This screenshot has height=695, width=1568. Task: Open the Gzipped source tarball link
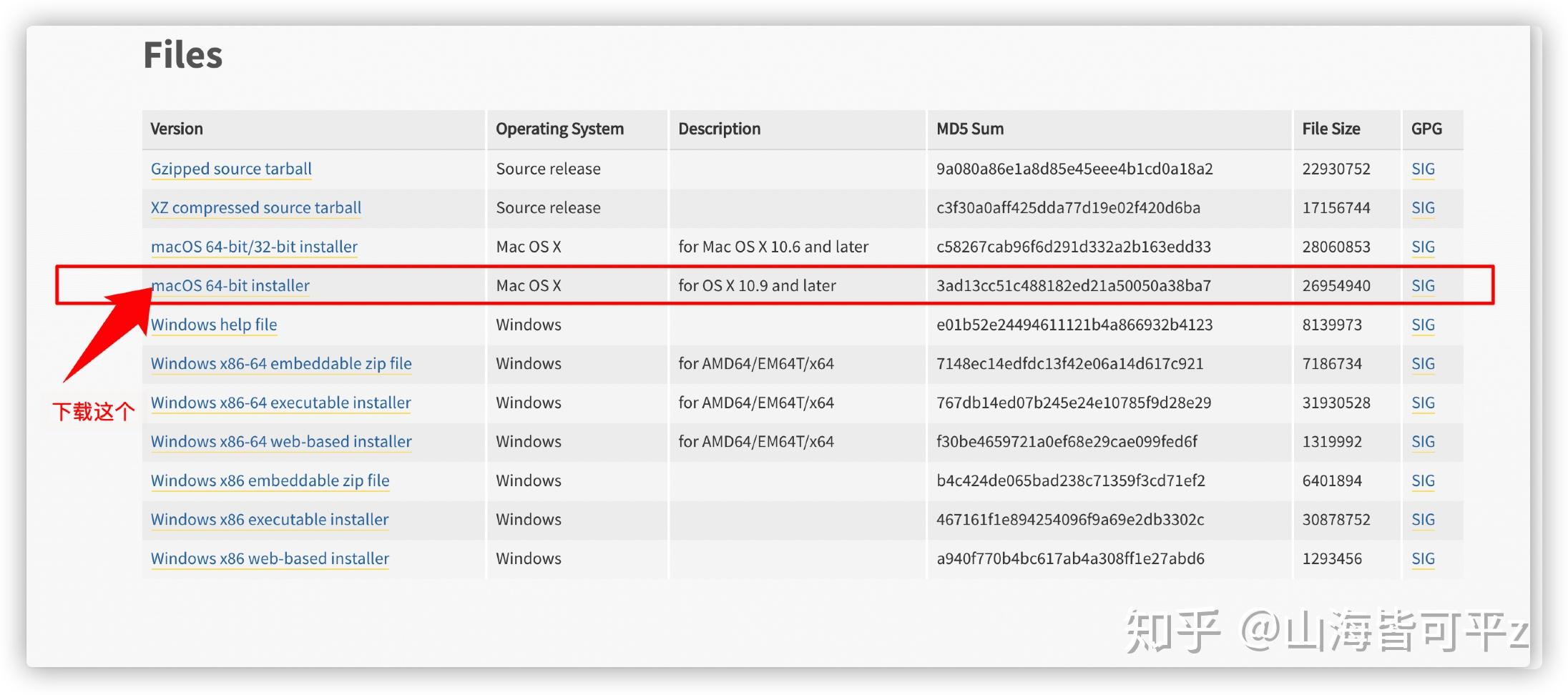231,169
